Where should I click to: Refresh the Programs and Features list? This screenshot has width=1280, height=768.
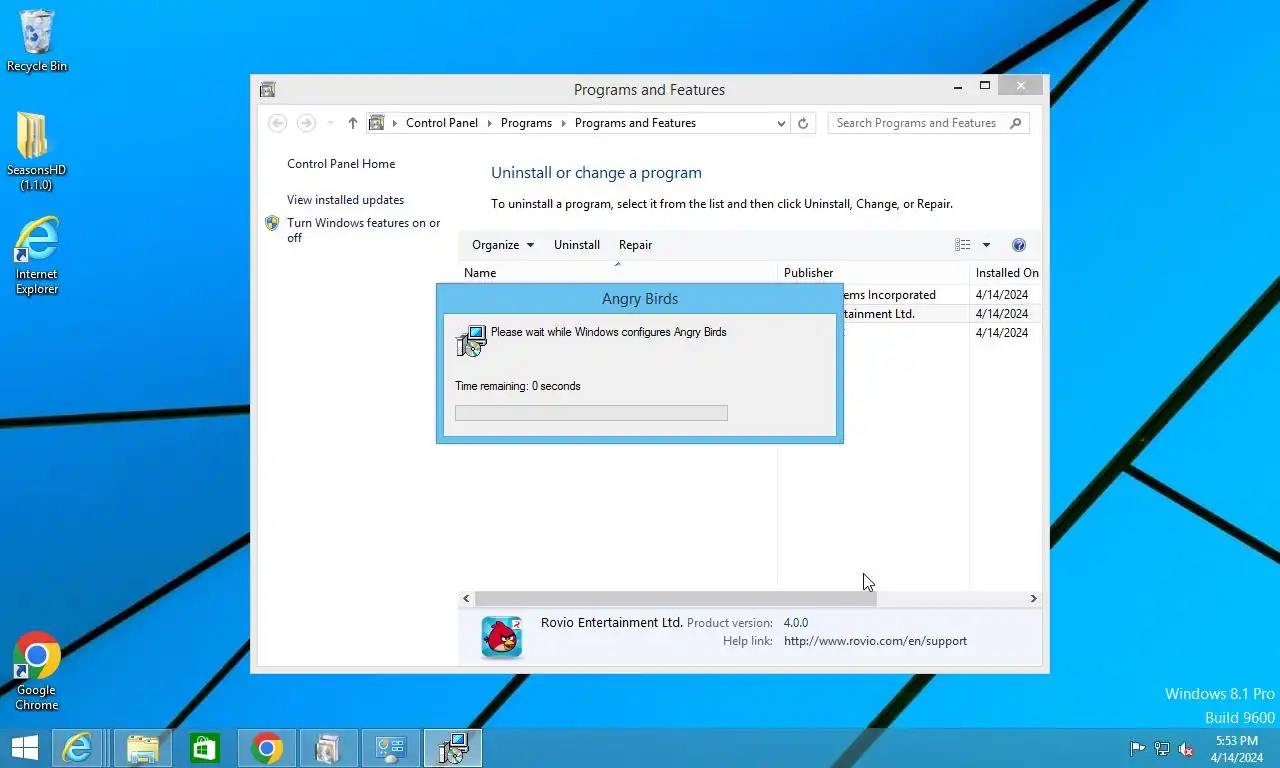pyautogui.click(x=802, y=123)
